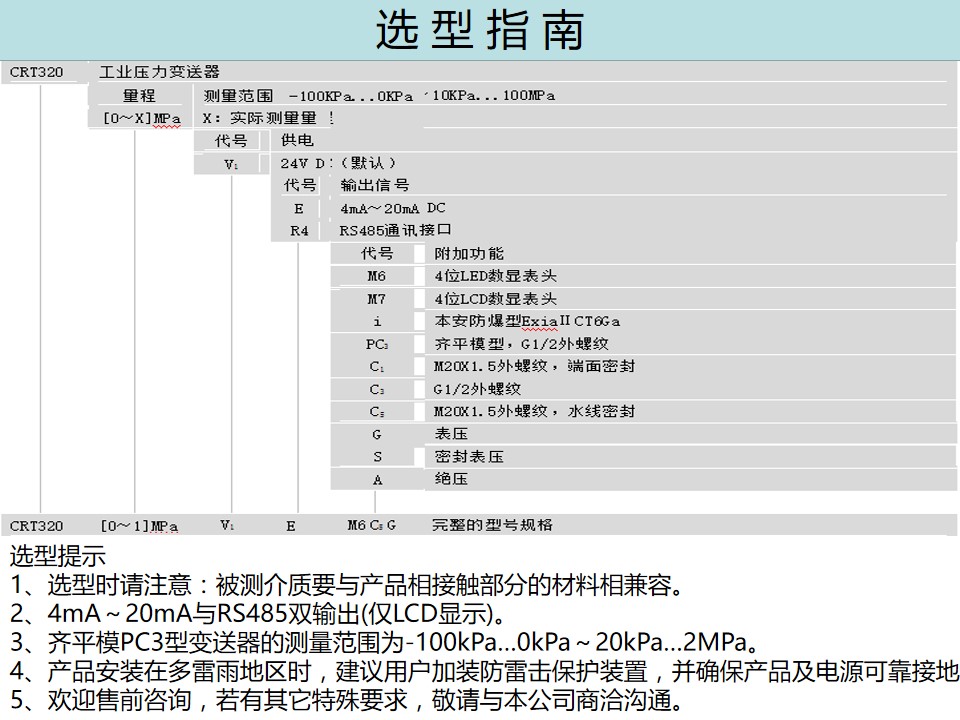Click the 选型提示 heading
This screenshot has height=720, width=960.
57,556
